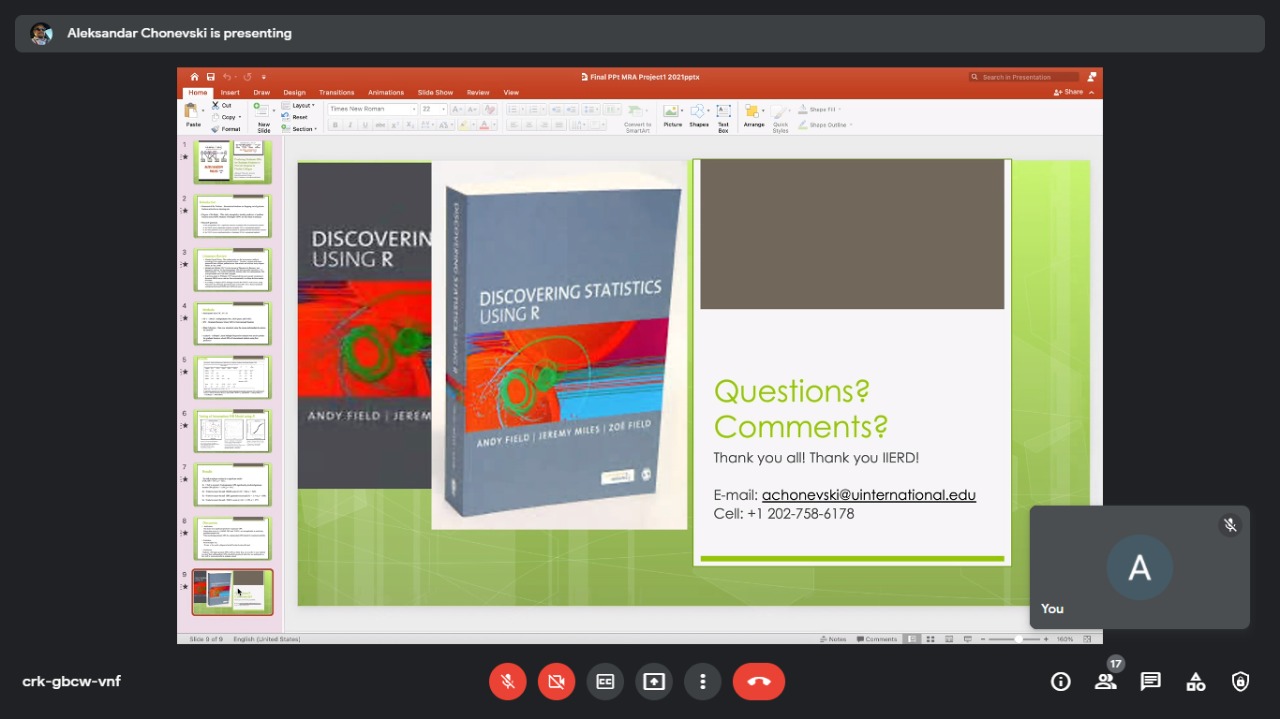Expand the Section dropdown
Screen dimensions: 1280x719
(299, 129)
